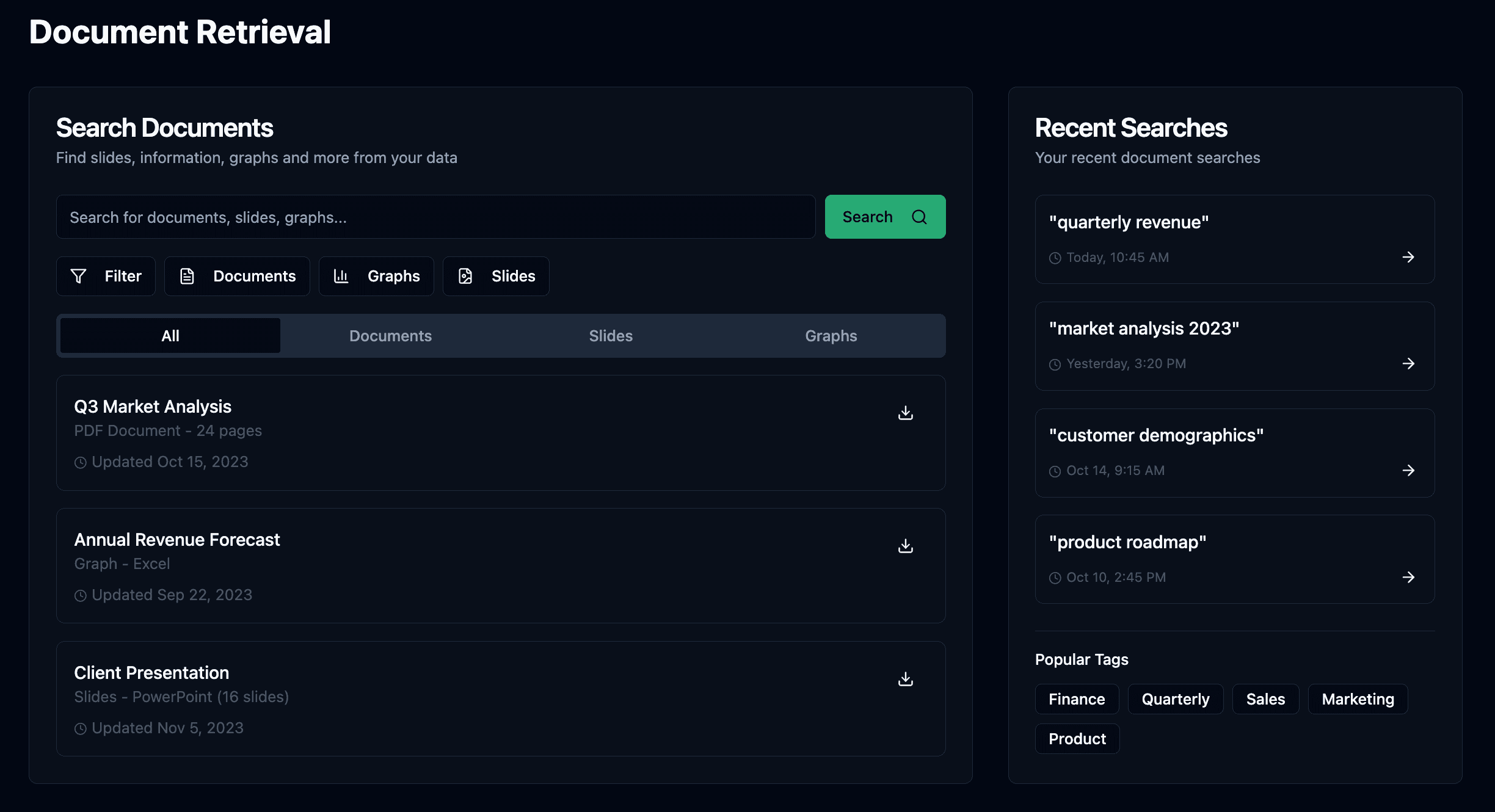Filter by the Slides button label
Image resolution: width=1495 pixels, height=812 pixels.
tap(514, 276)
